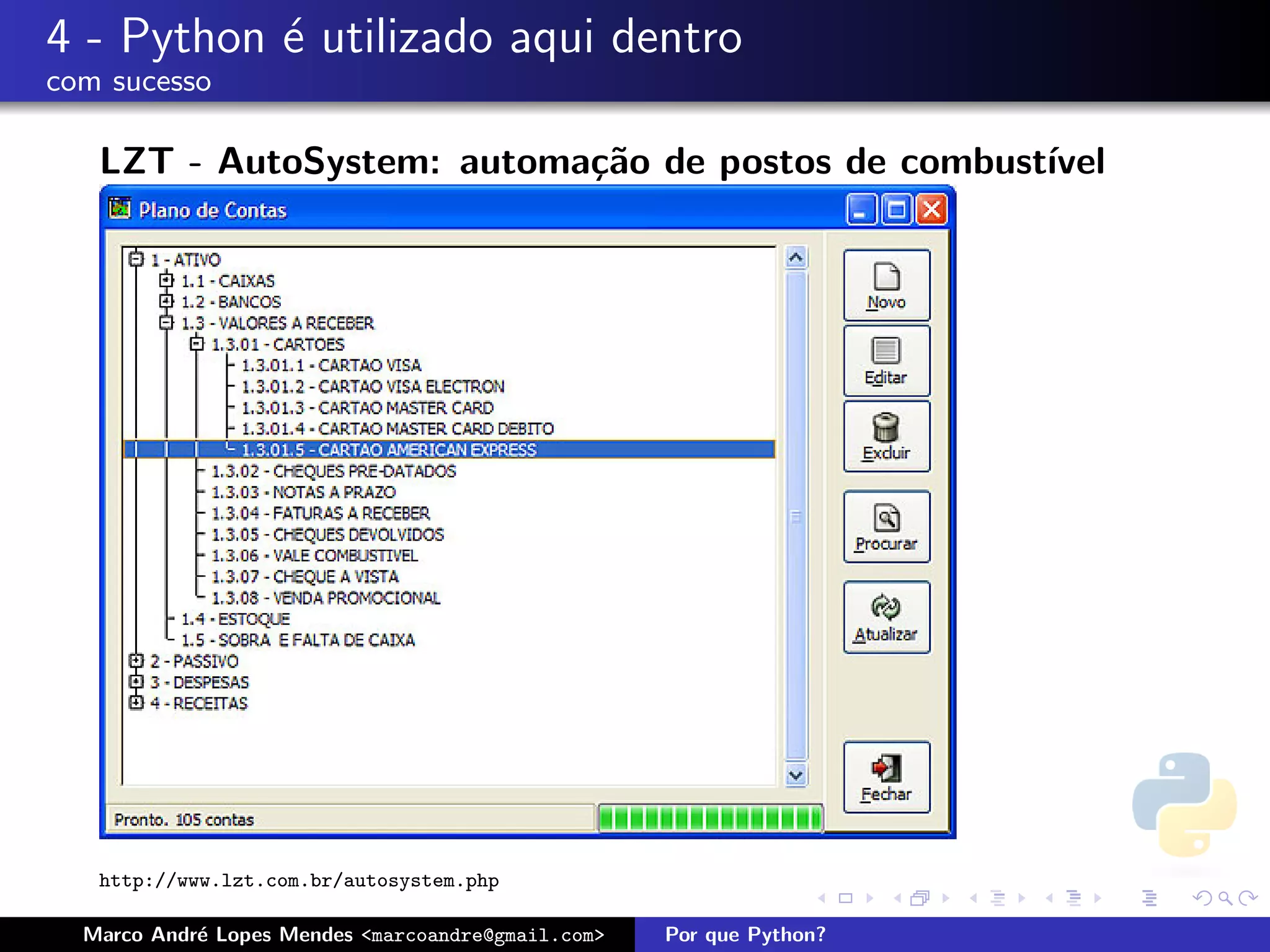Click highlighted 1.3.01.5 - CARTAO AMERICAN EXPRESS
The width and height of the screenshot is (1270, 952).
tap(450, 449)
